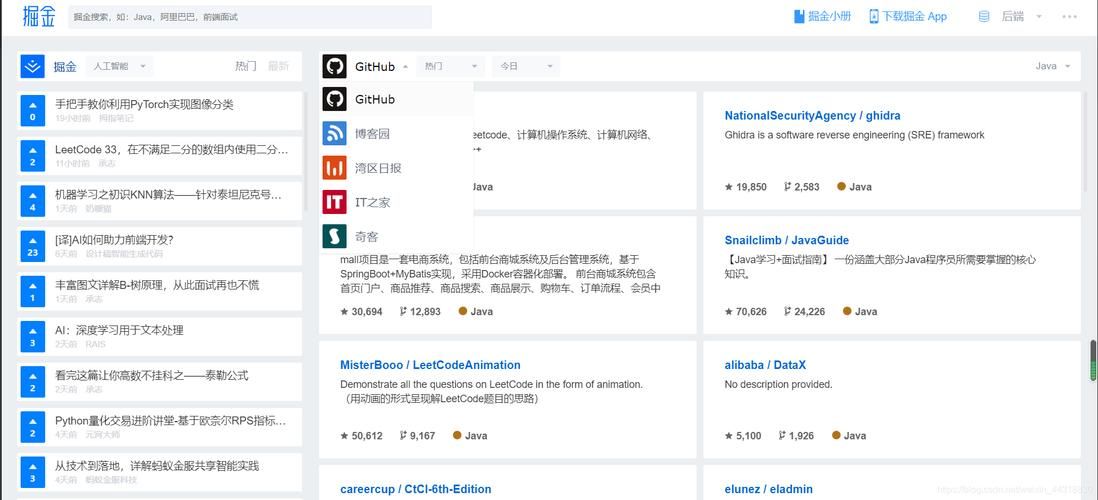Open the Java language dropdown
1098x500 pixels.
[1052, 67]
